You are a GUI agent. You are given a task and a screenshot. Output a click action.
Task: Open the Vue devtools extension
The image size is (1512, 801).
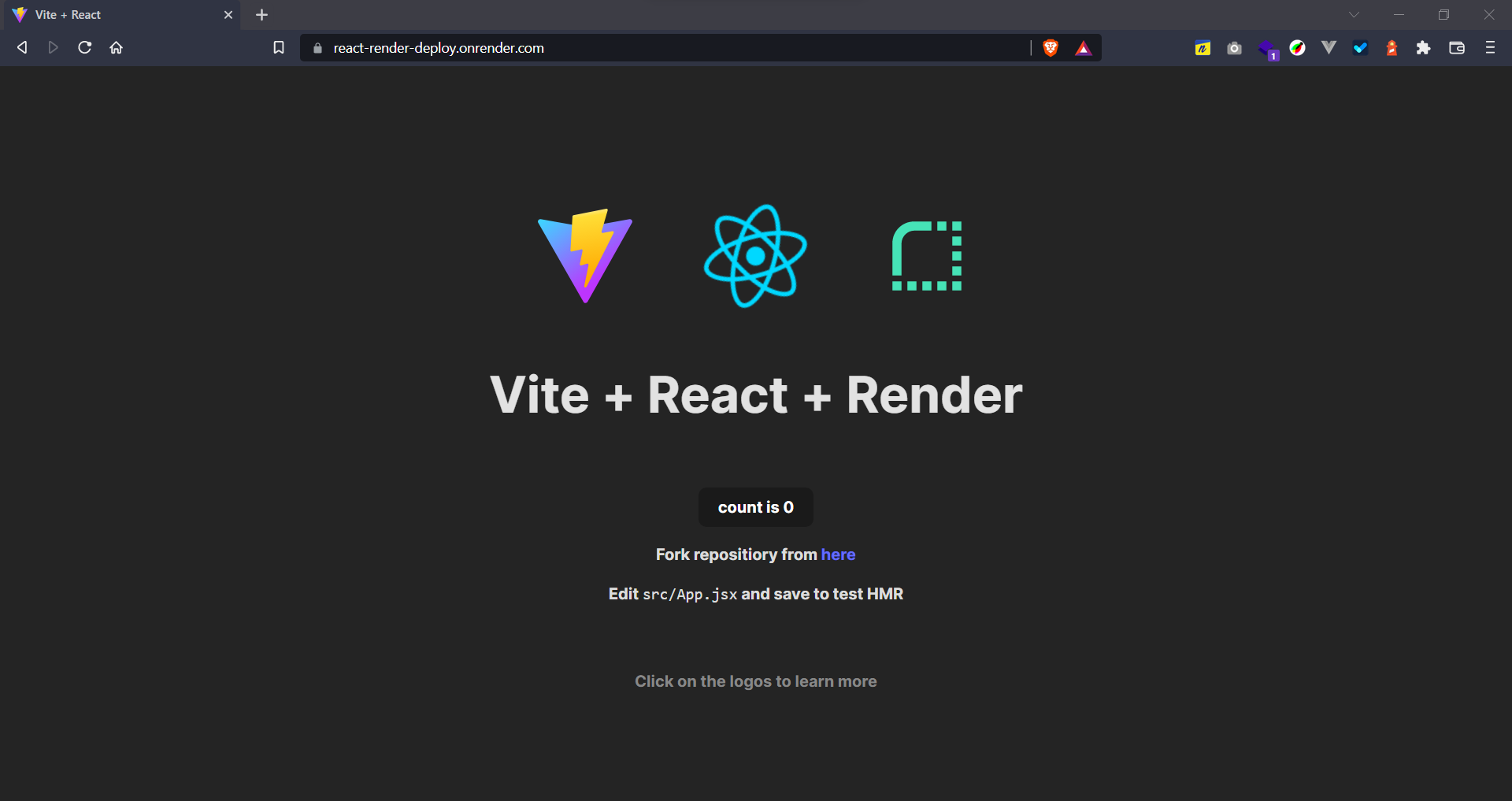[1329, 47]
